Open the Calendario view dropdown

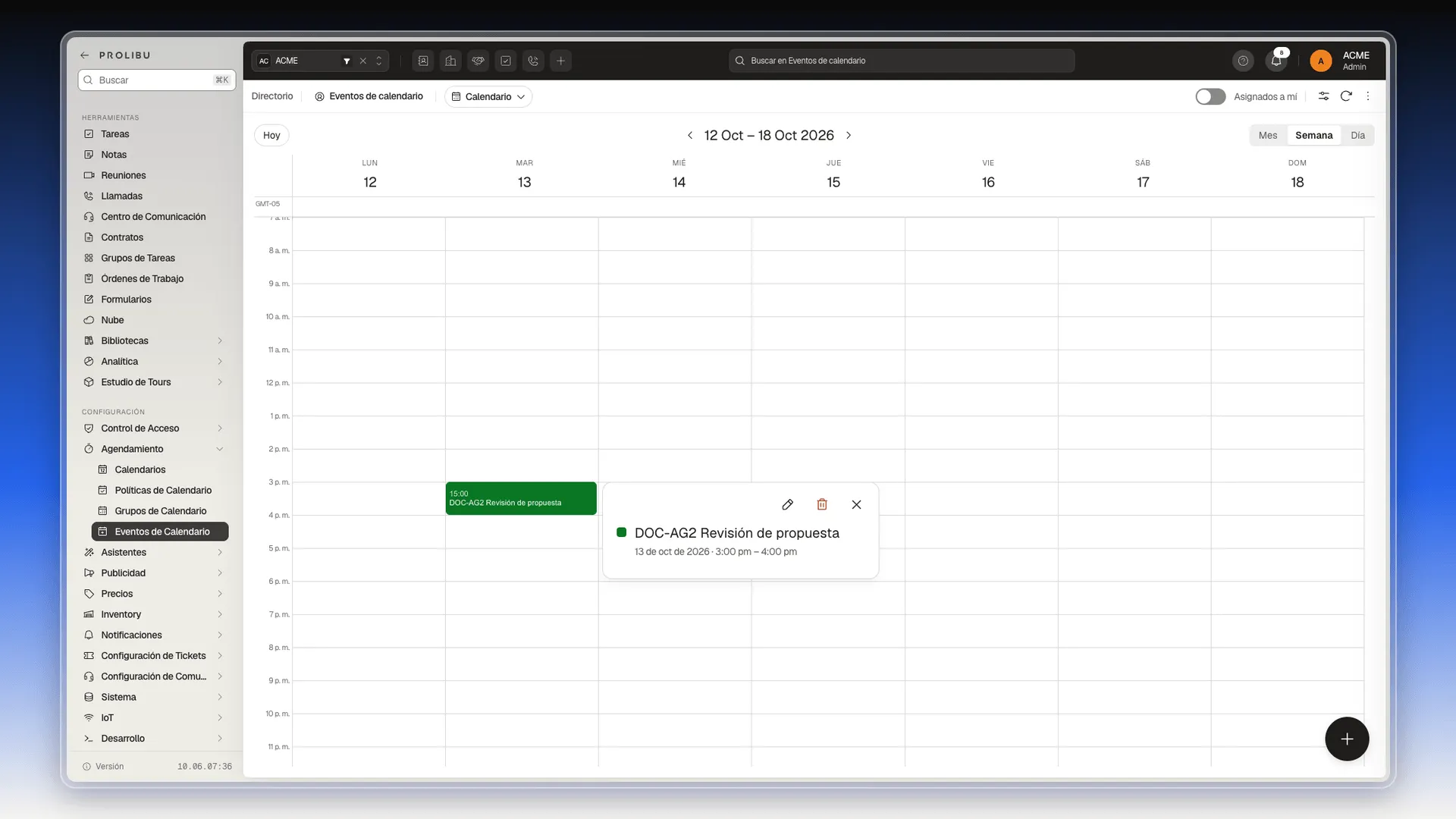click(488, 97)
